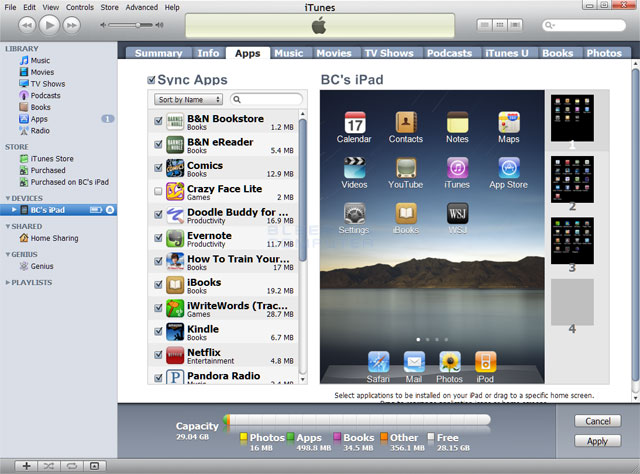Click the Apply button

[598, 441]
